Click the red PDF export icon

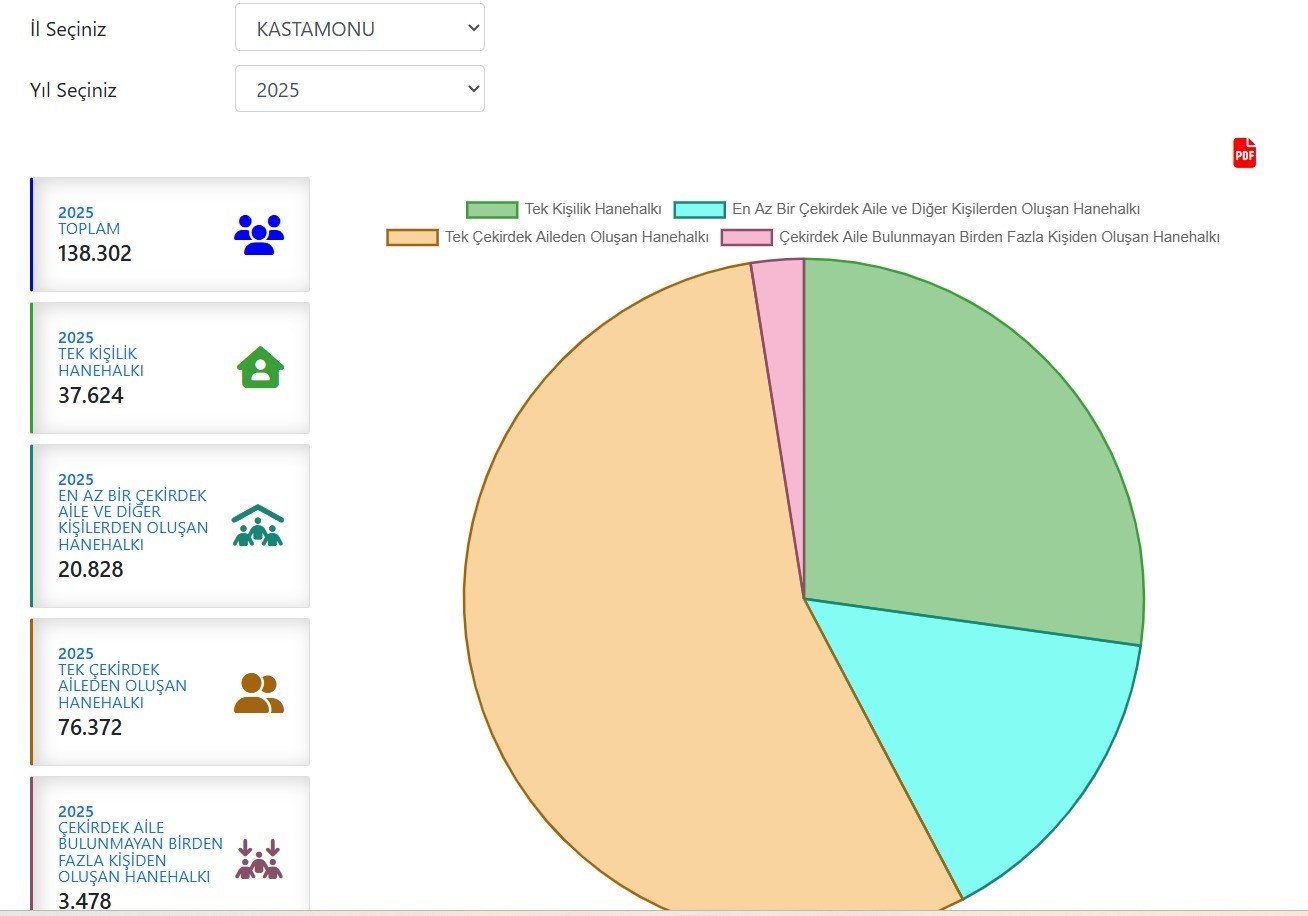point(1244,153)
